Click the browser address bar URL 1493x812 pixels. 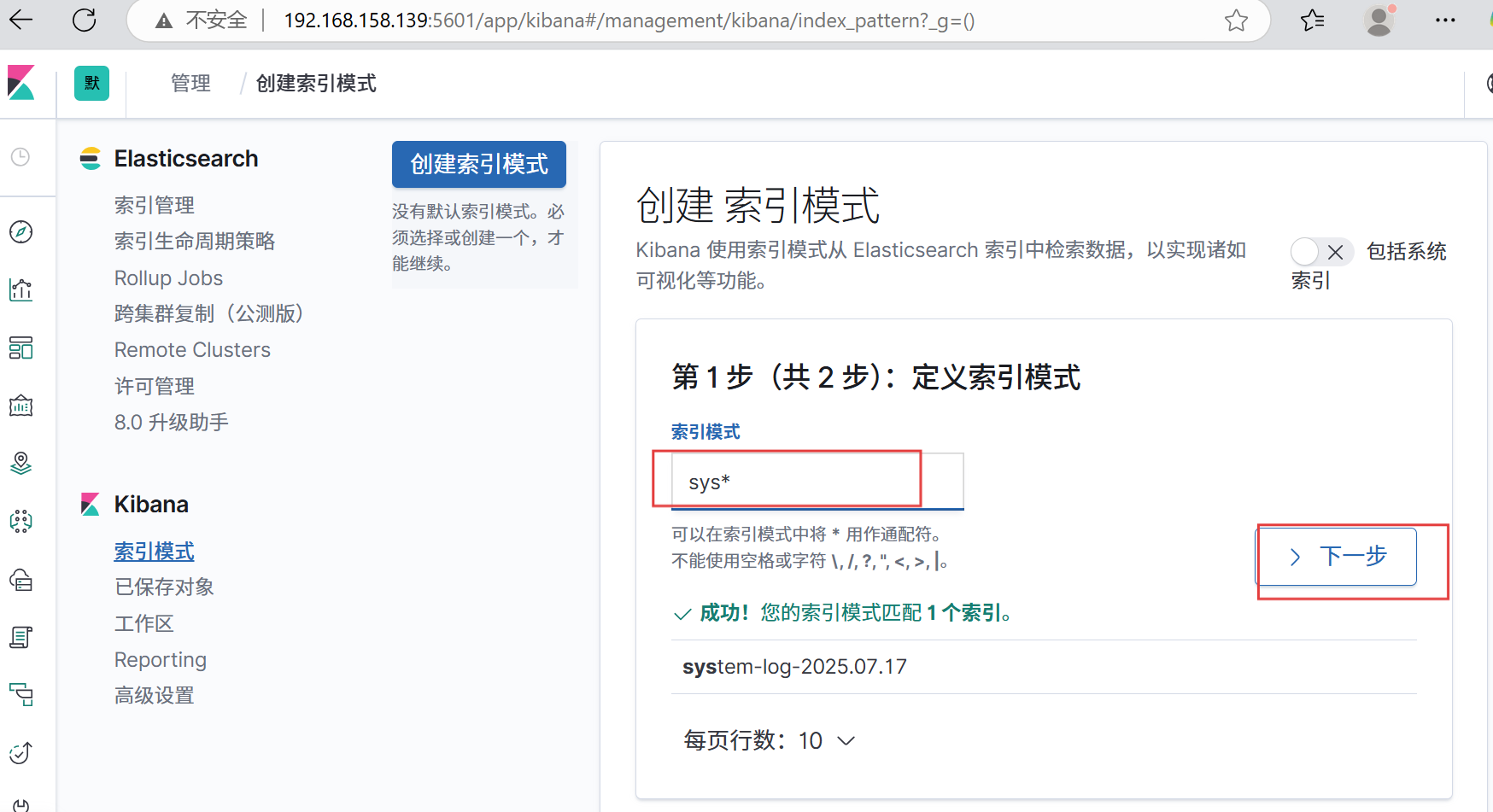(x=629, y=20)
